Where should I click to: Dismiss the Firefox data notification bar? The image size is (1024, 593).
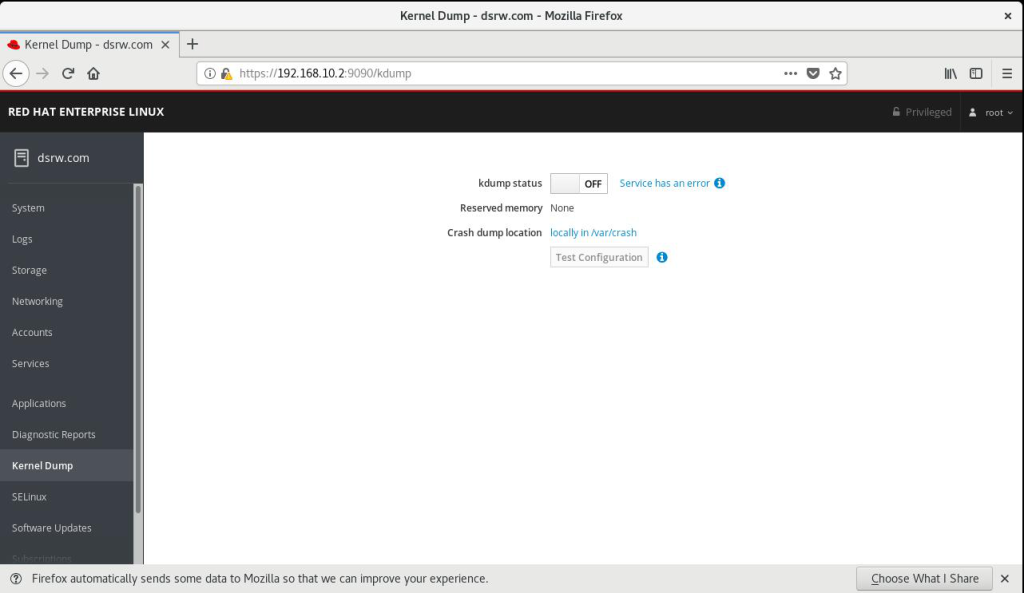pyautogui.click(x=1004, y=579)
